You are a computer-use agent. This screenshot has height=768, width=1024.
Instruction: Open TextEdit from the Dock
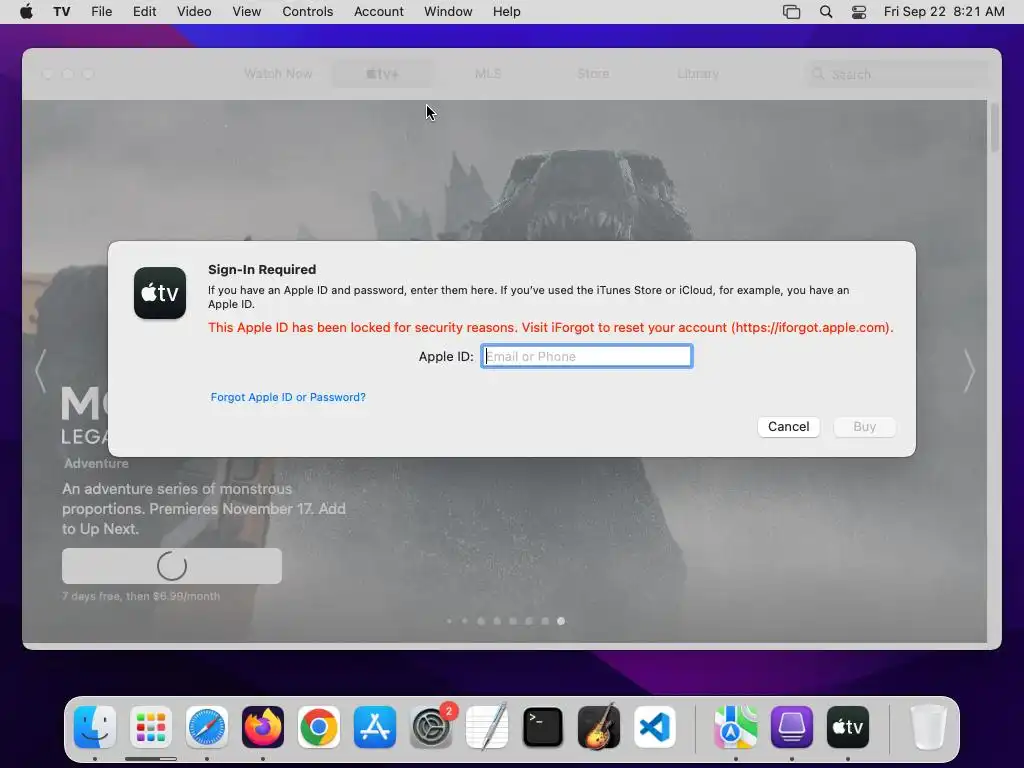[x=487, y=727]
